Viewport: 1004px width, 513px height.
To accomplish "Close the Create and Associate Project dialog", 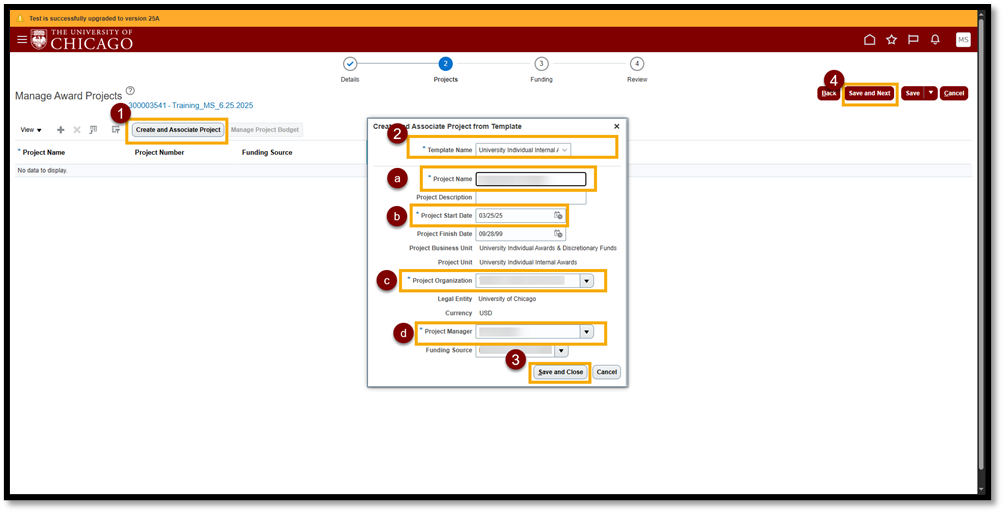I will [616, 126].
